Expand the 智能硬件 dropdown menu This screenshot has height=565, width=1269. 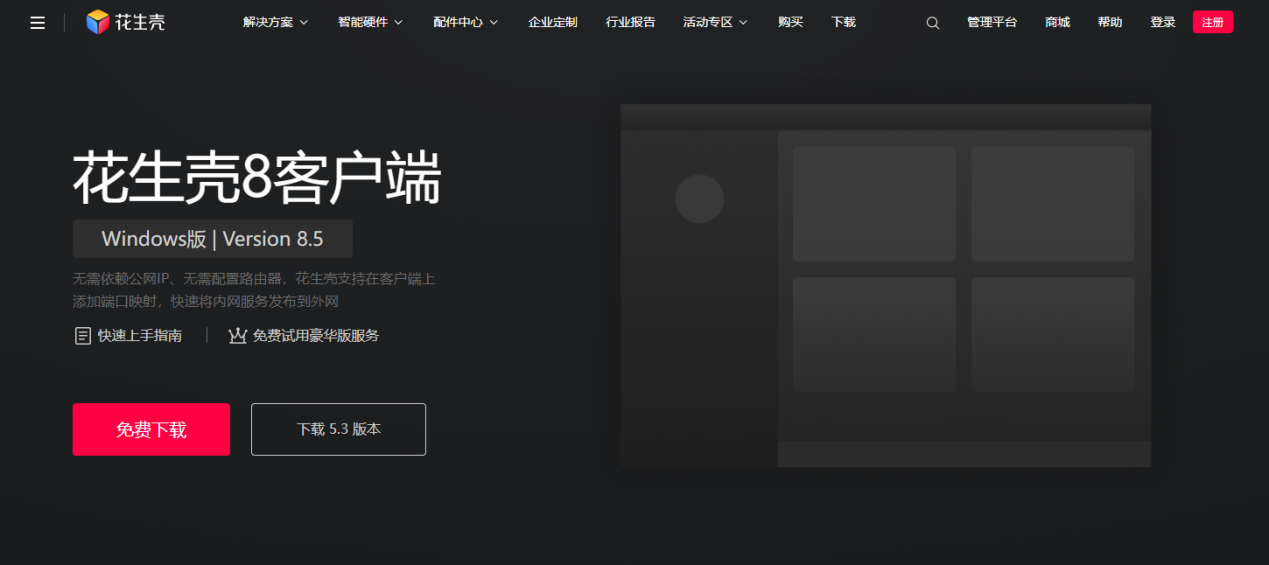click(370, 22)
